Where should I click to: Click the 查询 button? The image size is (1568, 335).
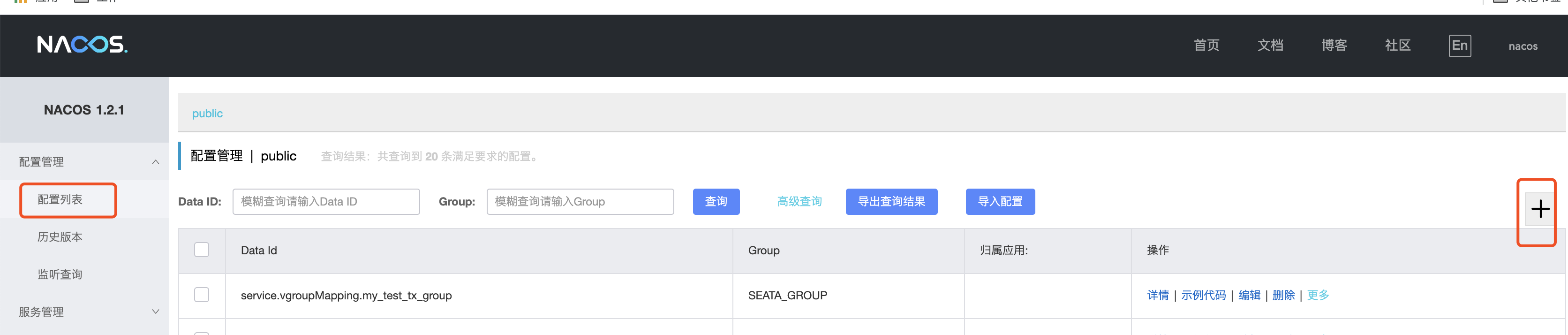pyautogui.click(x=716, y=202)
